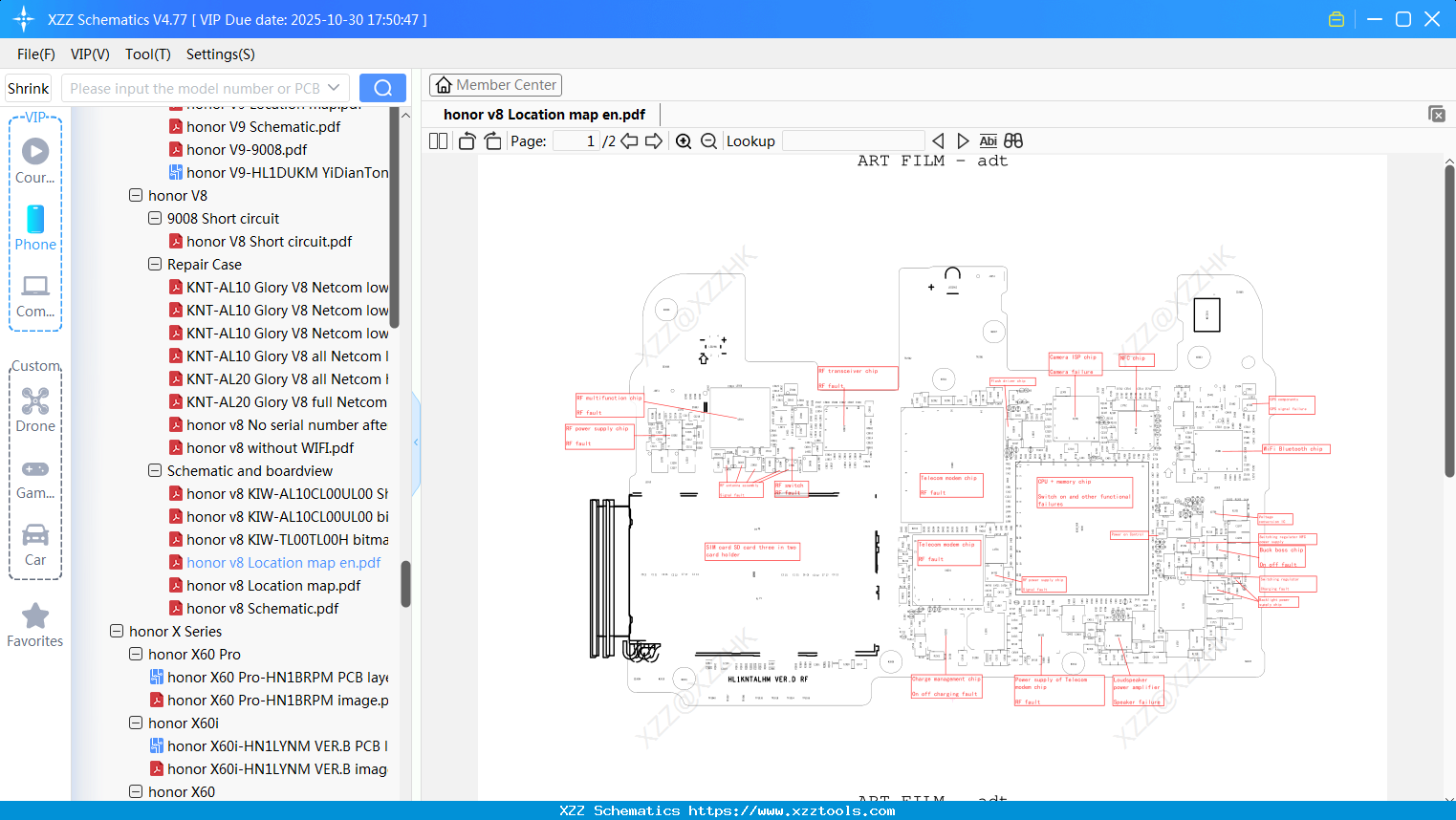The height and width of the screenshot is (820, 1456).
Task: Go to previous page arrow
Action: [629, 141]
